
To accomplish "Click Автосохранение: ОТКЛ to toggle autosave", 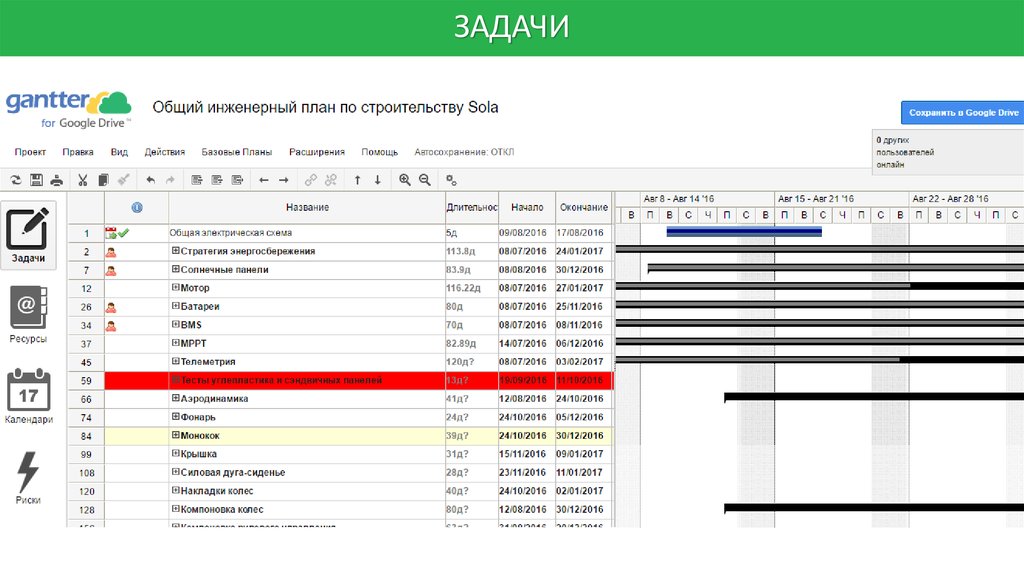I will [464, 152].
